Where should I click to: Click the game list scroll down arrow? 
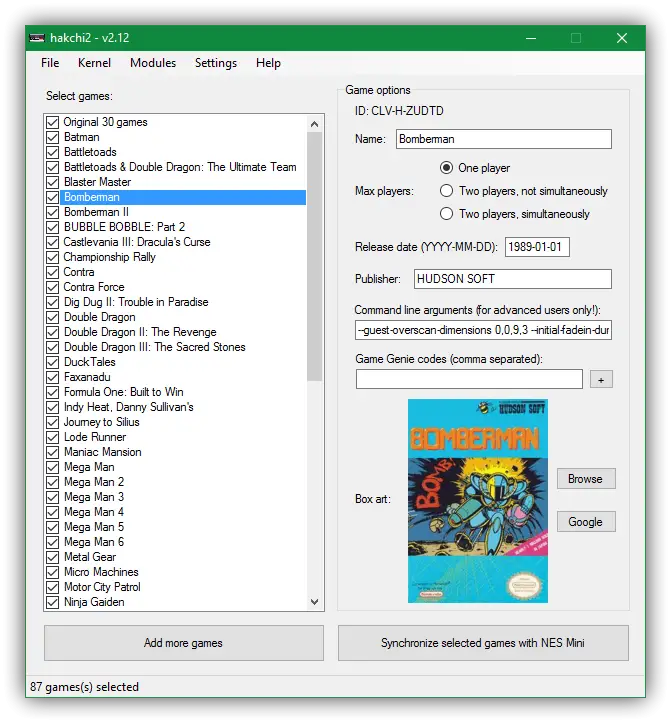[x=315, y=602]
